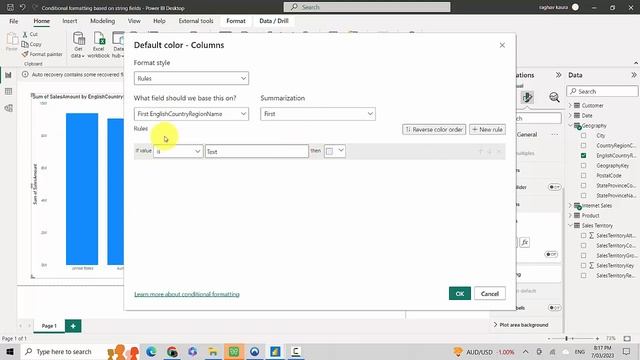Click the ellipsis next to General
Image resolution: width=640 pixels, height=360 pixels.
(x=554, y=134)
